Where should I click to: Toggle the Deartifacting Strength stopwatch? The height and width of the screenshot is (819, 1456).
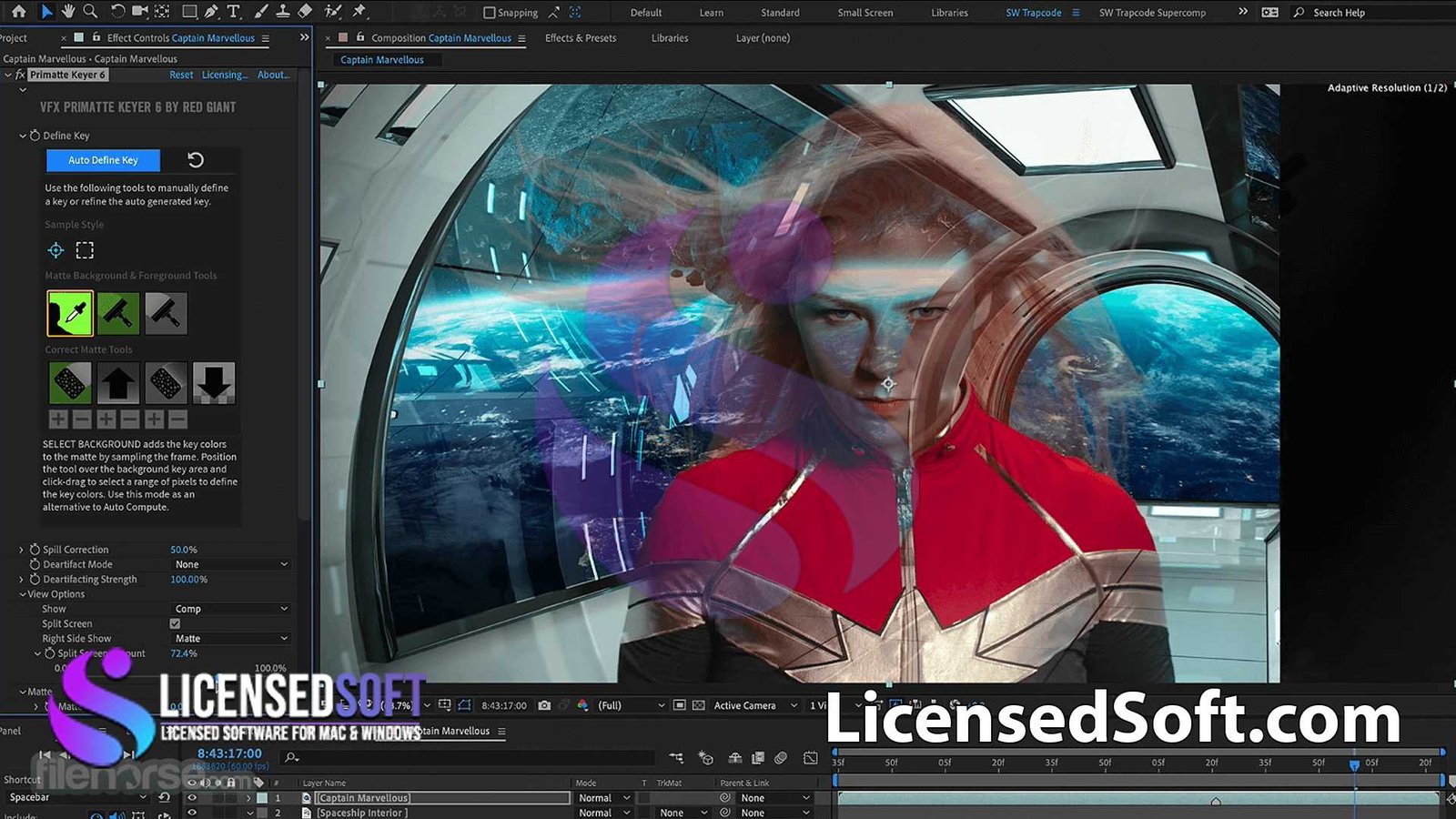pyautogui.click(x=35, y=579)
